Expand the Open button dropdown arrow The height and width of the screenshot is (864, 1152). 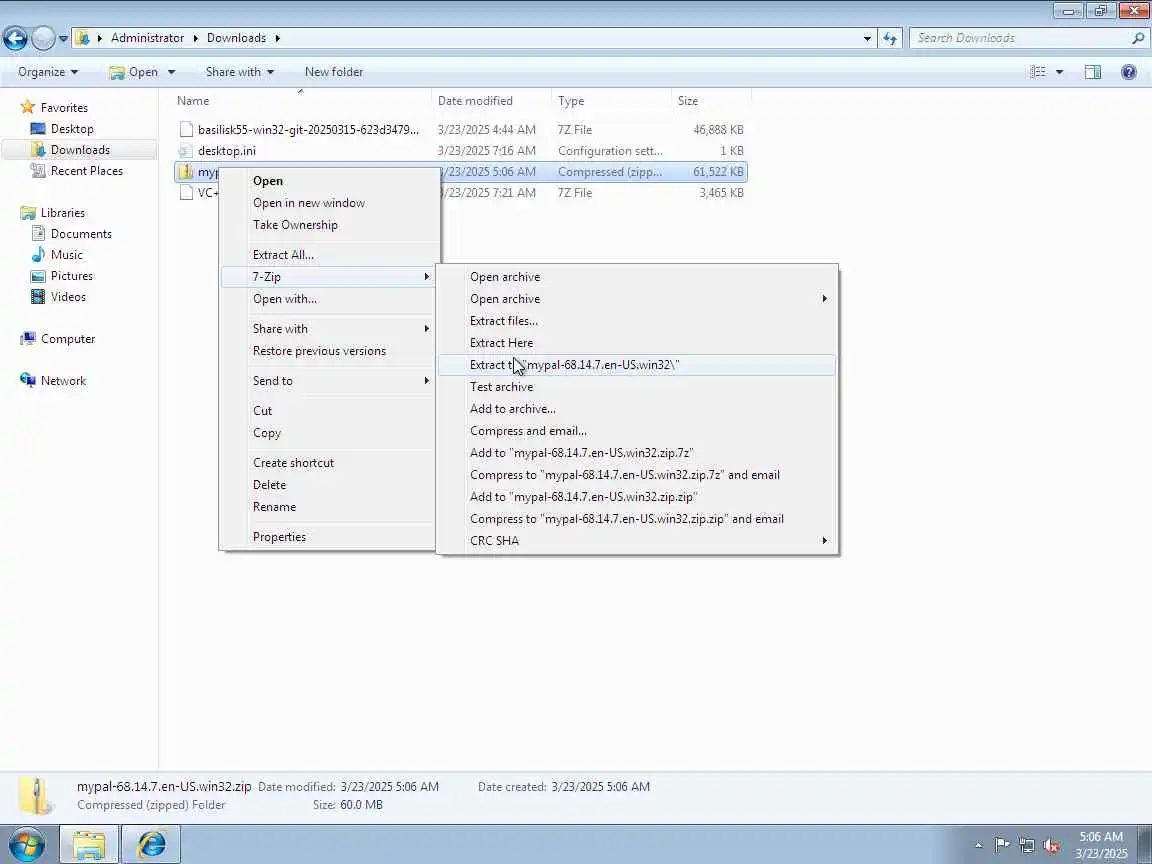point(172,72)
